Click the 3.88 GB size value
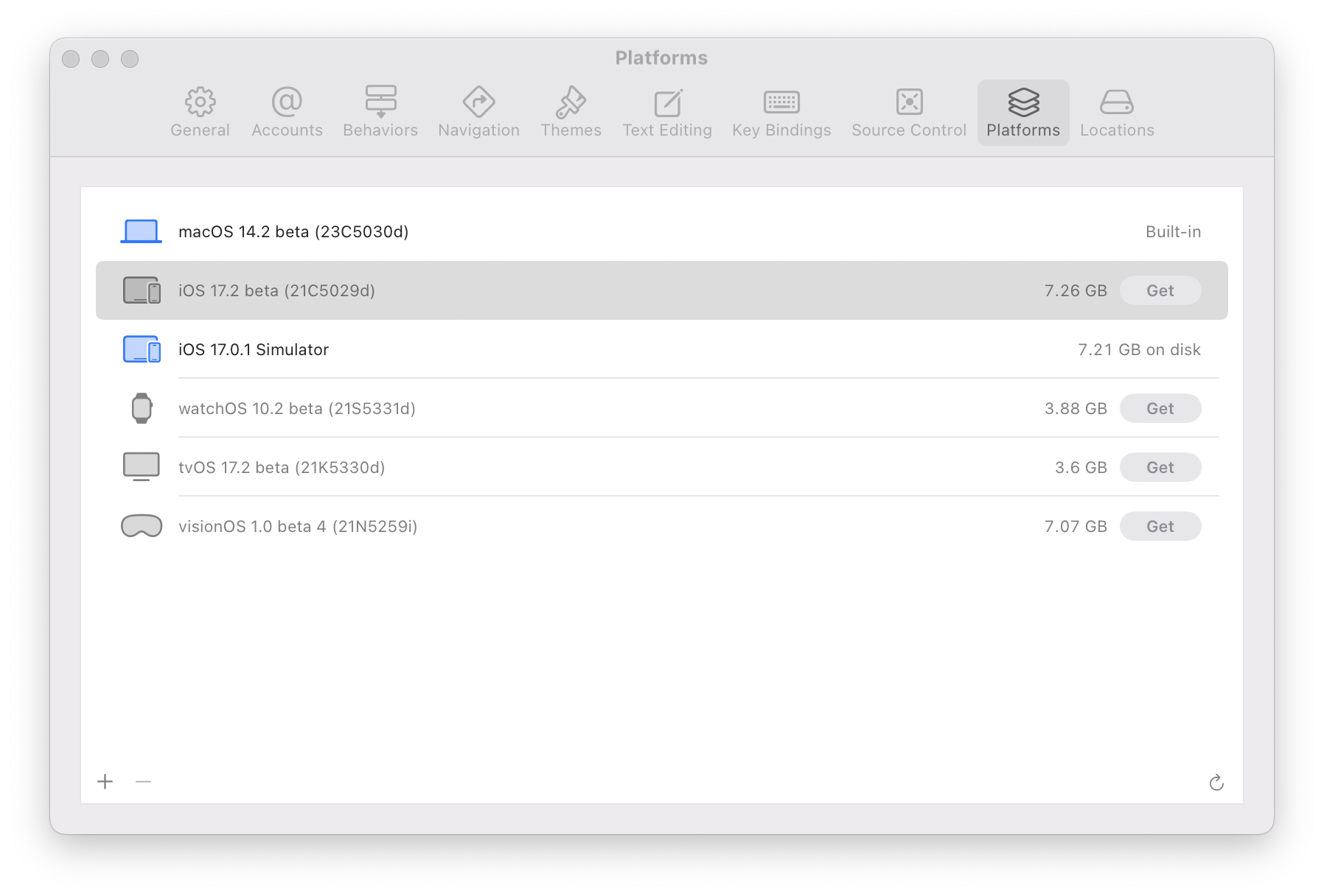 click(1076, 408)
